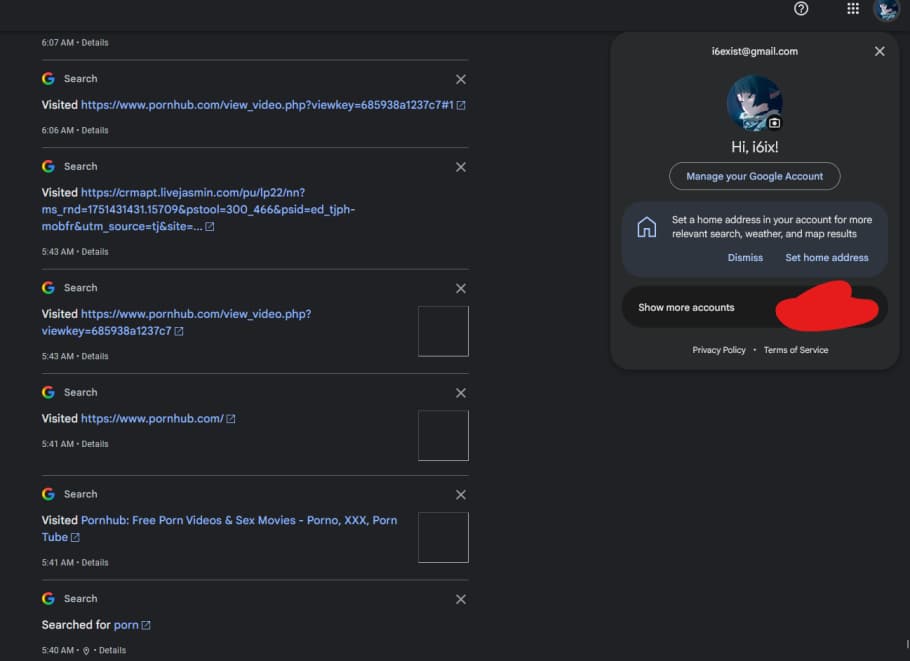Expand Show more accounts

(x=686, y=308)
